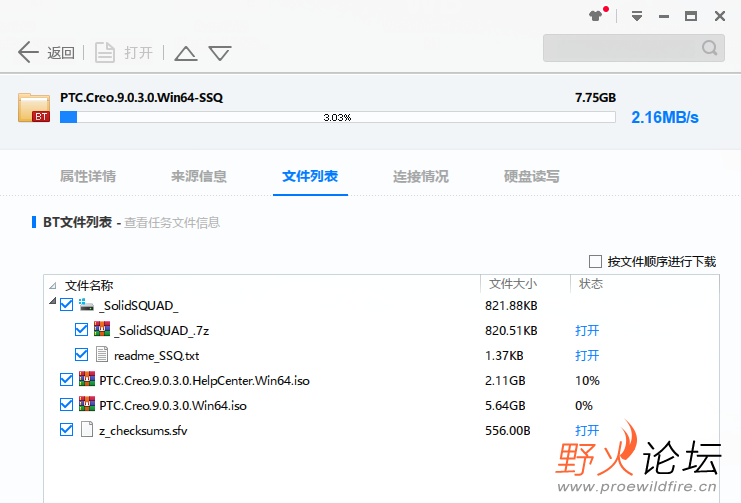Click the back arrow icon

coord(28,52)
